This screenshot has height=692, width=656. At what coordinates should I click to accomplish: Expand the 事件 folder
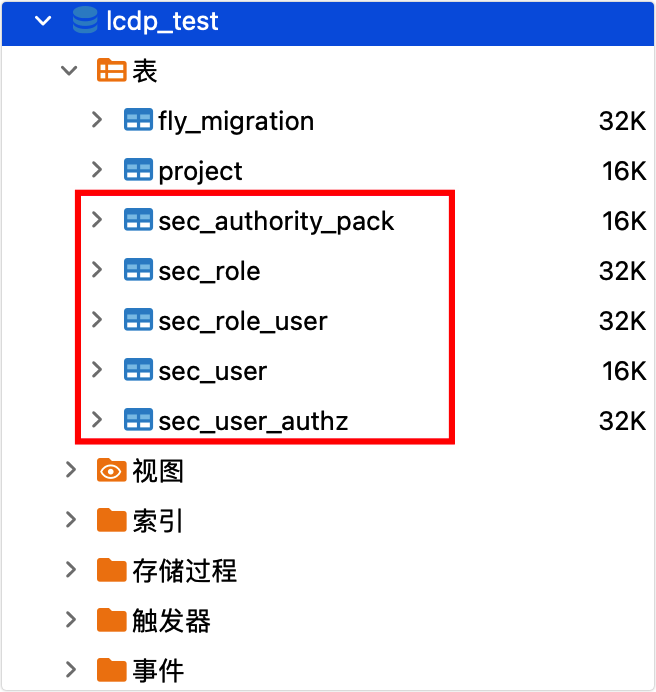70,669
